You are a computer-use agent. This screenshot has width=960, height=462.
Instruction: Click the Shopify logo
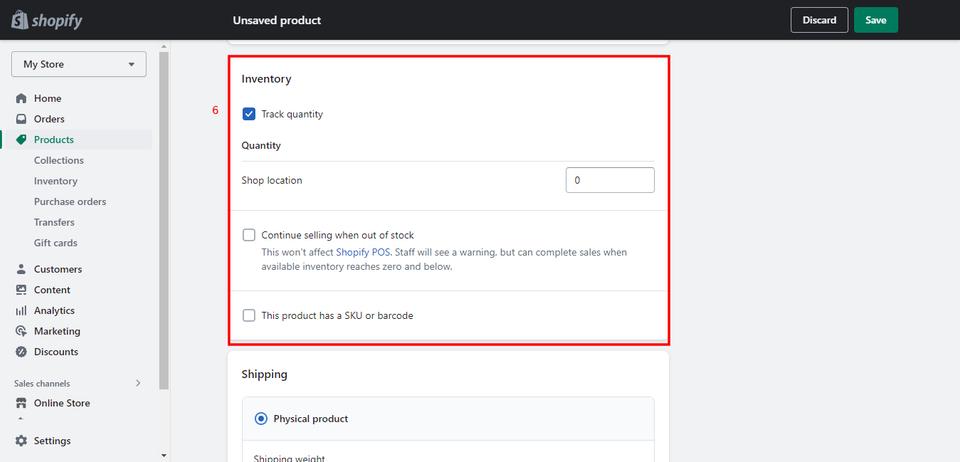(47, 20)
